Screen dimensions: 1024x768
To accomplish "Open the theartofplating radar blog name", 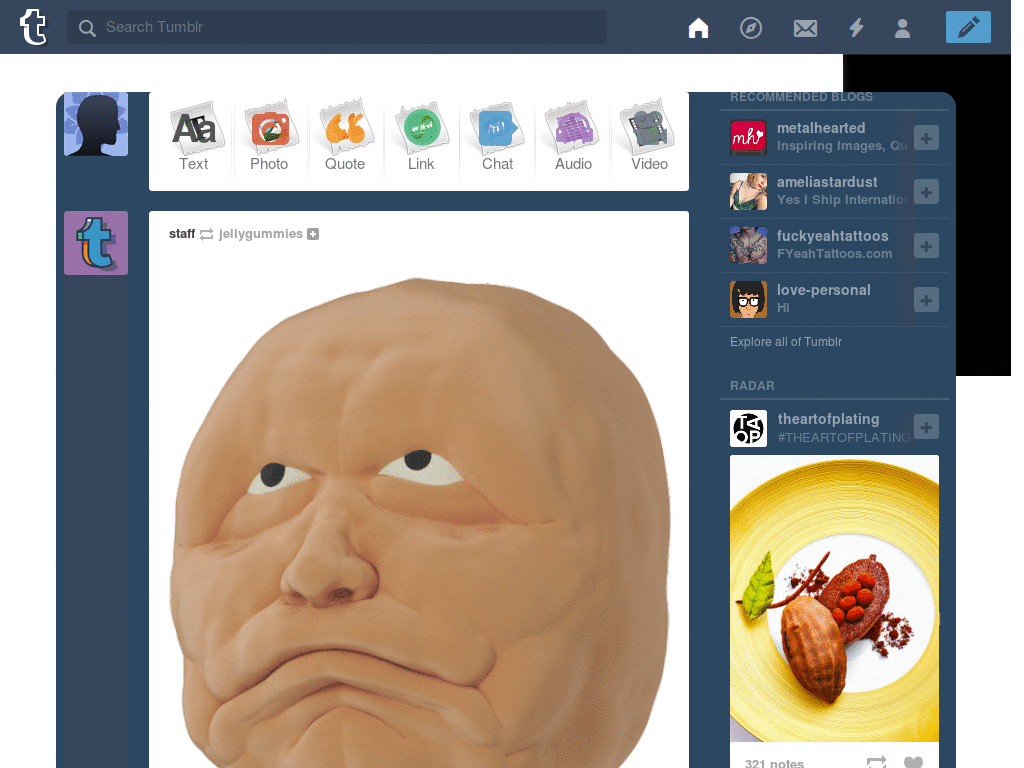I will 828,419.
